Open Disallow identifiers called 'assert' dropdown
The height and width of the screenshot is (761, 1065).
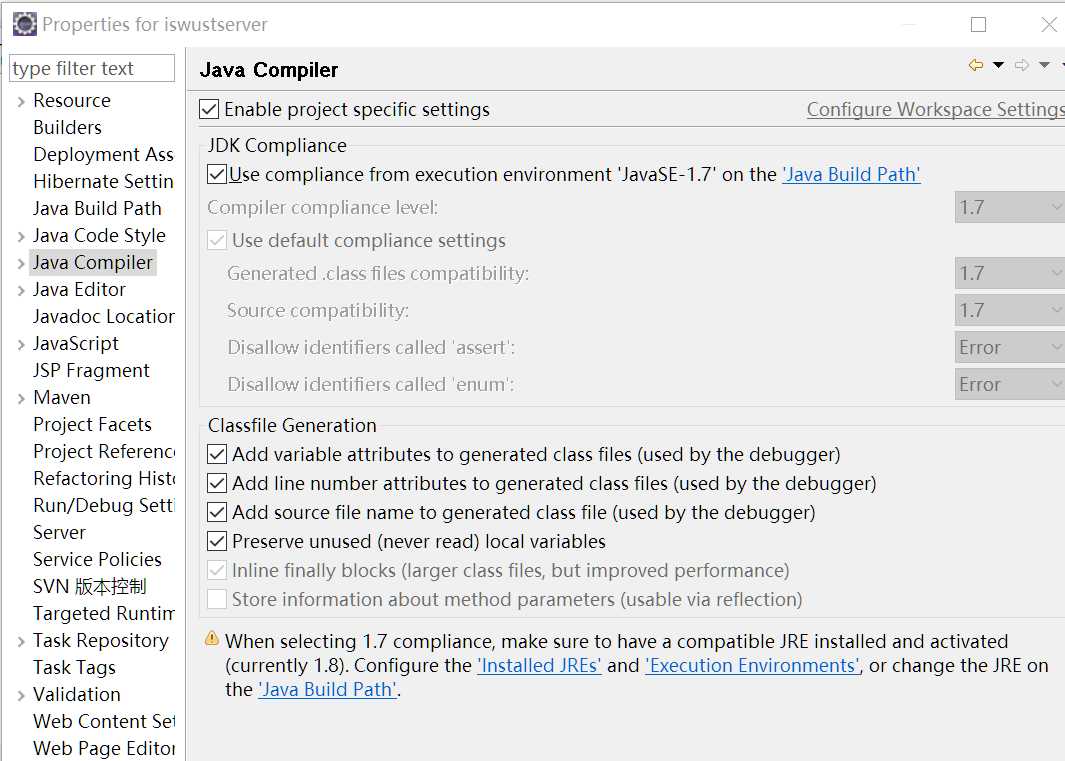(1009, 347)
